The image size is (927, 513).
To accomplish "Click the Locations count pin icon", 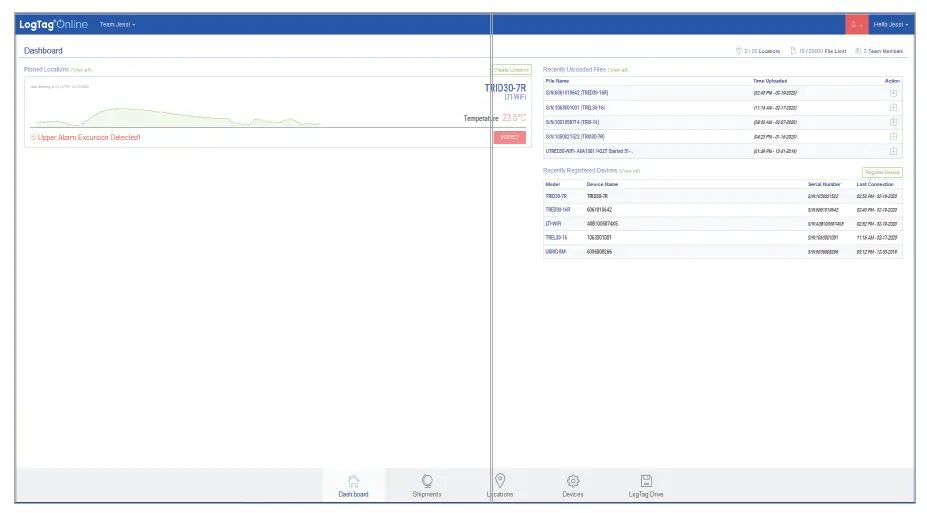I will tap(738, 51).
